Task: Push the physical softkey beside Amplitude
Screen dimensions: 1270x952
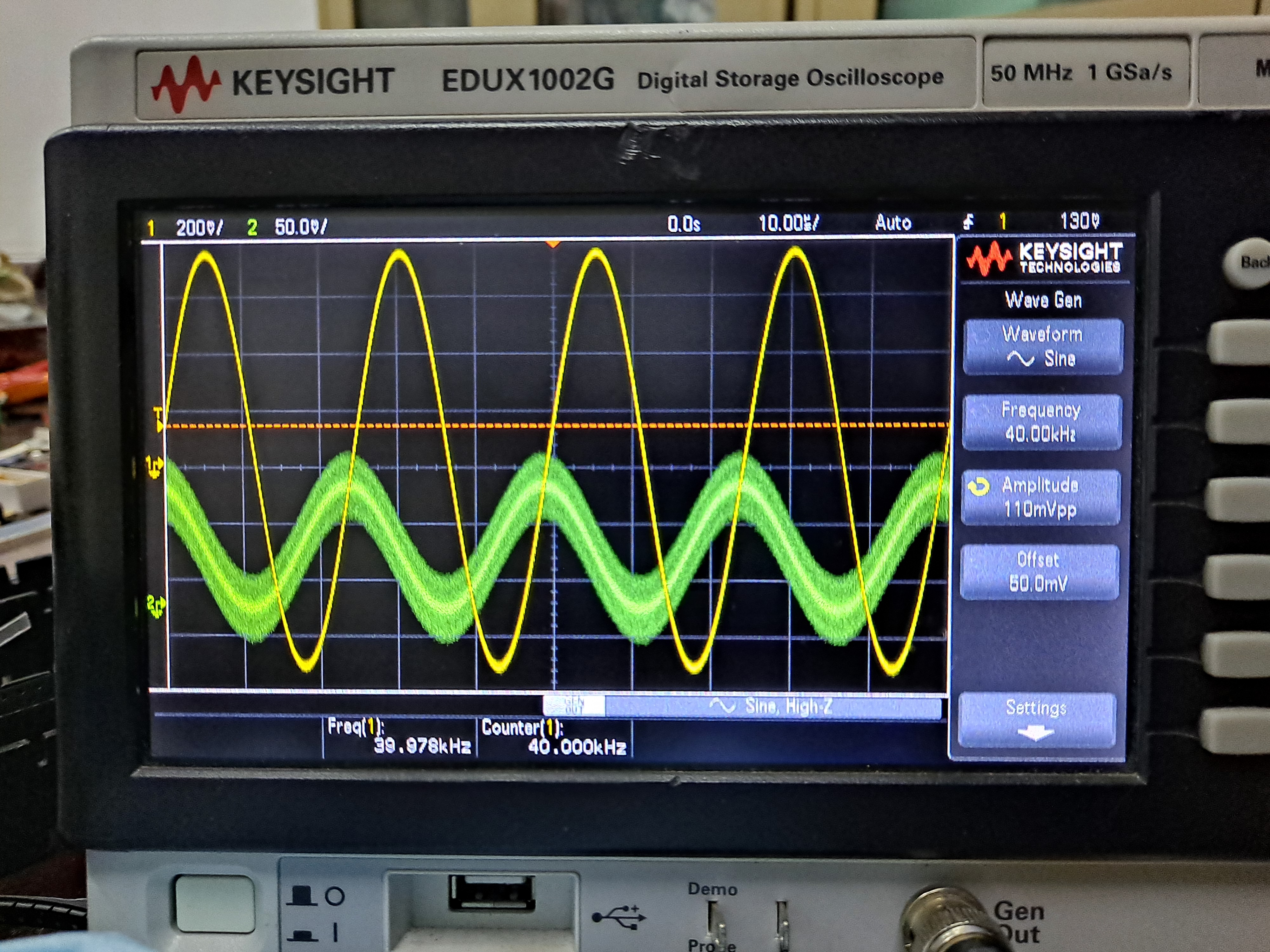Action: pos(1238,499)
